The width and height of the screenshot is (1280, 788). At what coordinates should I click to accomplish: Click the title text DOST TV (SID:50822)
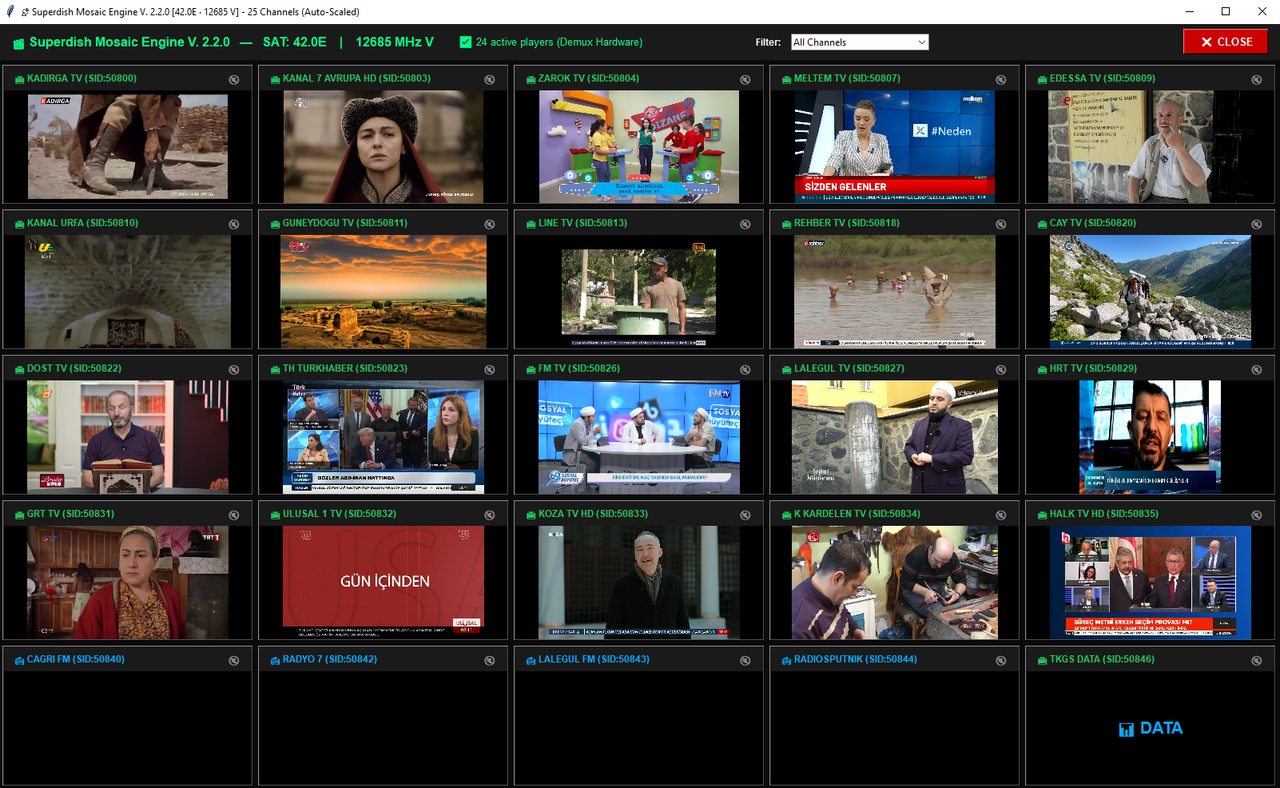[x=74, y=368]
